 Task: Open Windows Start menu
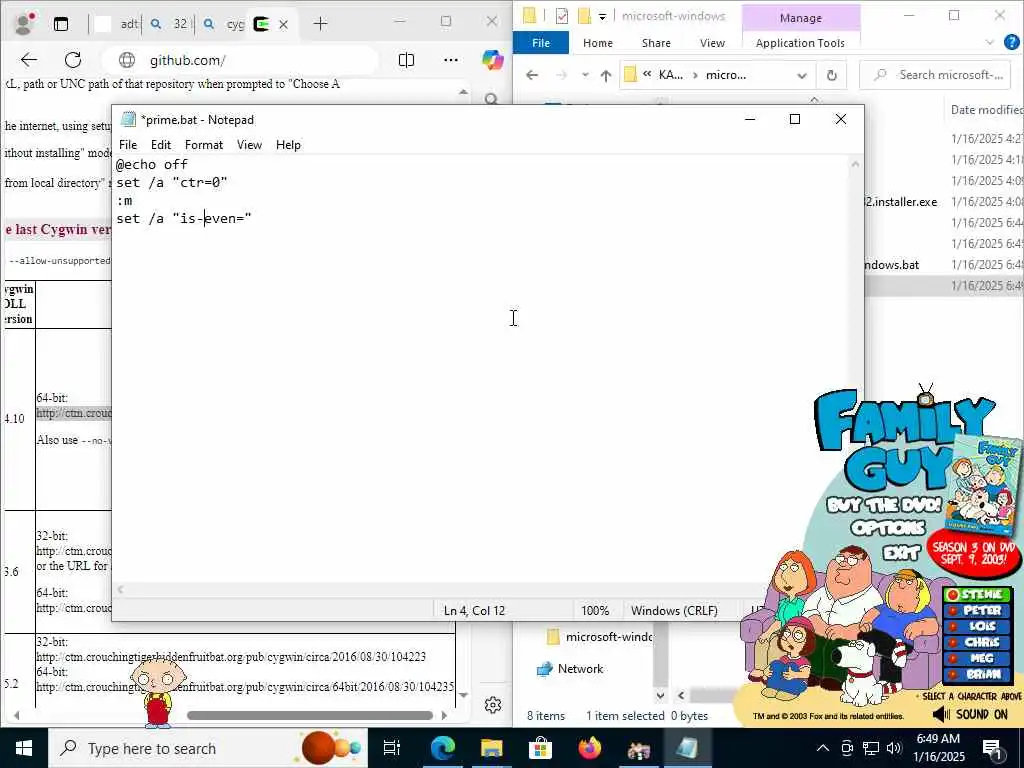coord(24,748)
